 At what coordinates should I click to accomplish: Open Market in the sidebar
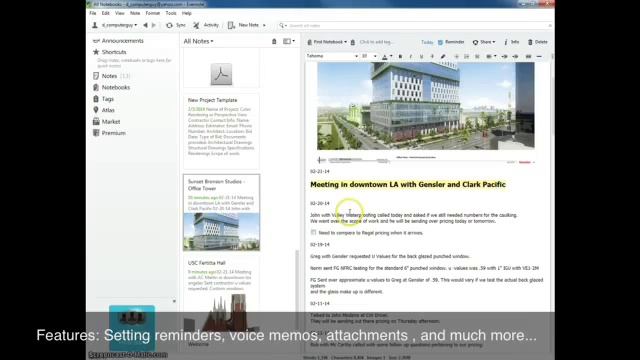click(107, 122)
